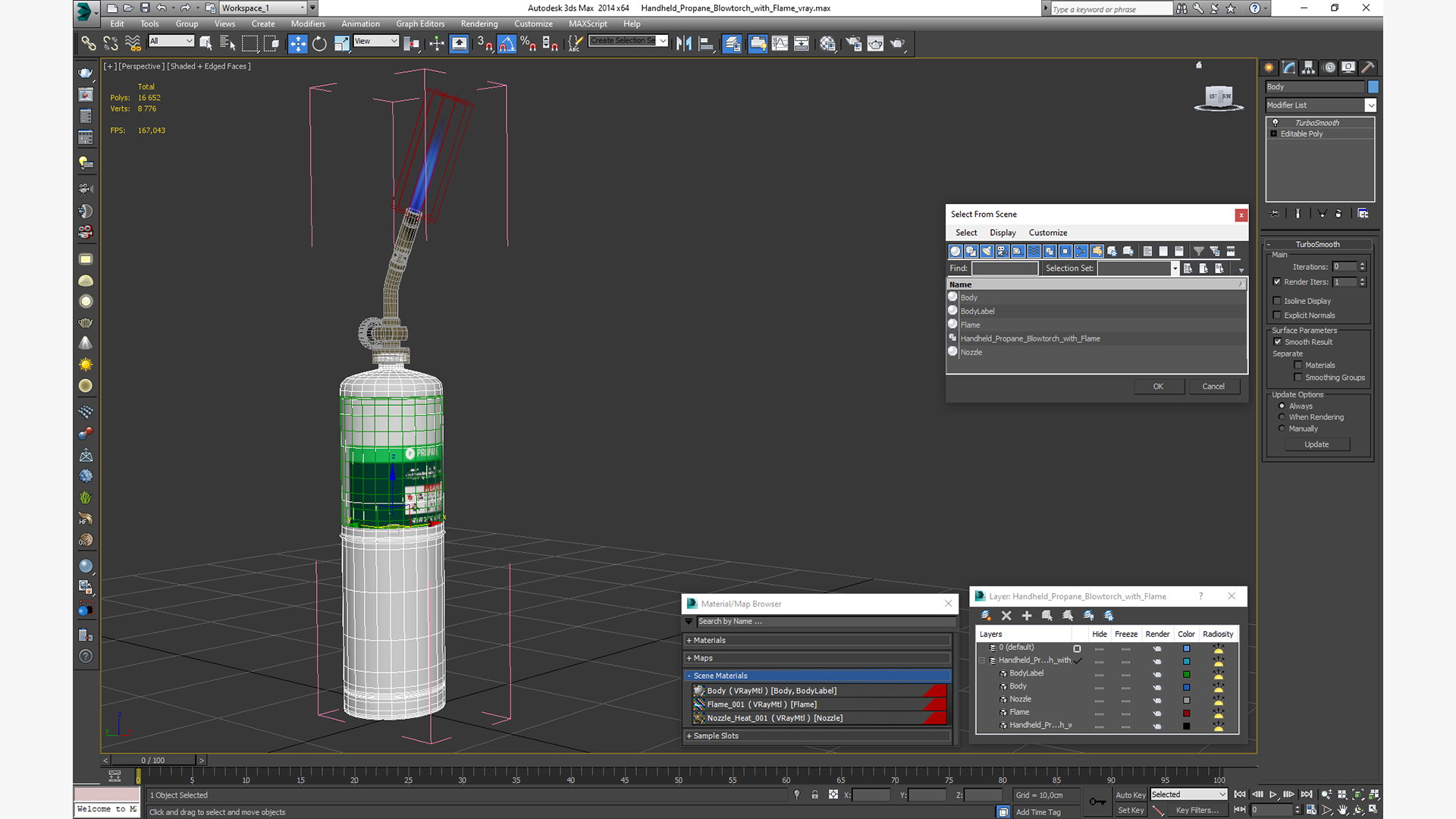Open Customize menu in Select From Scene
The width and height of the screenshot is (1456, 819).
[x=1047, y=233]
